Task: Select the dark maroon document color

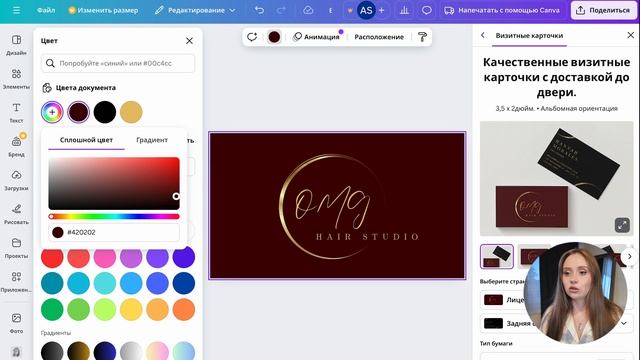Action: tap(78, 112)
